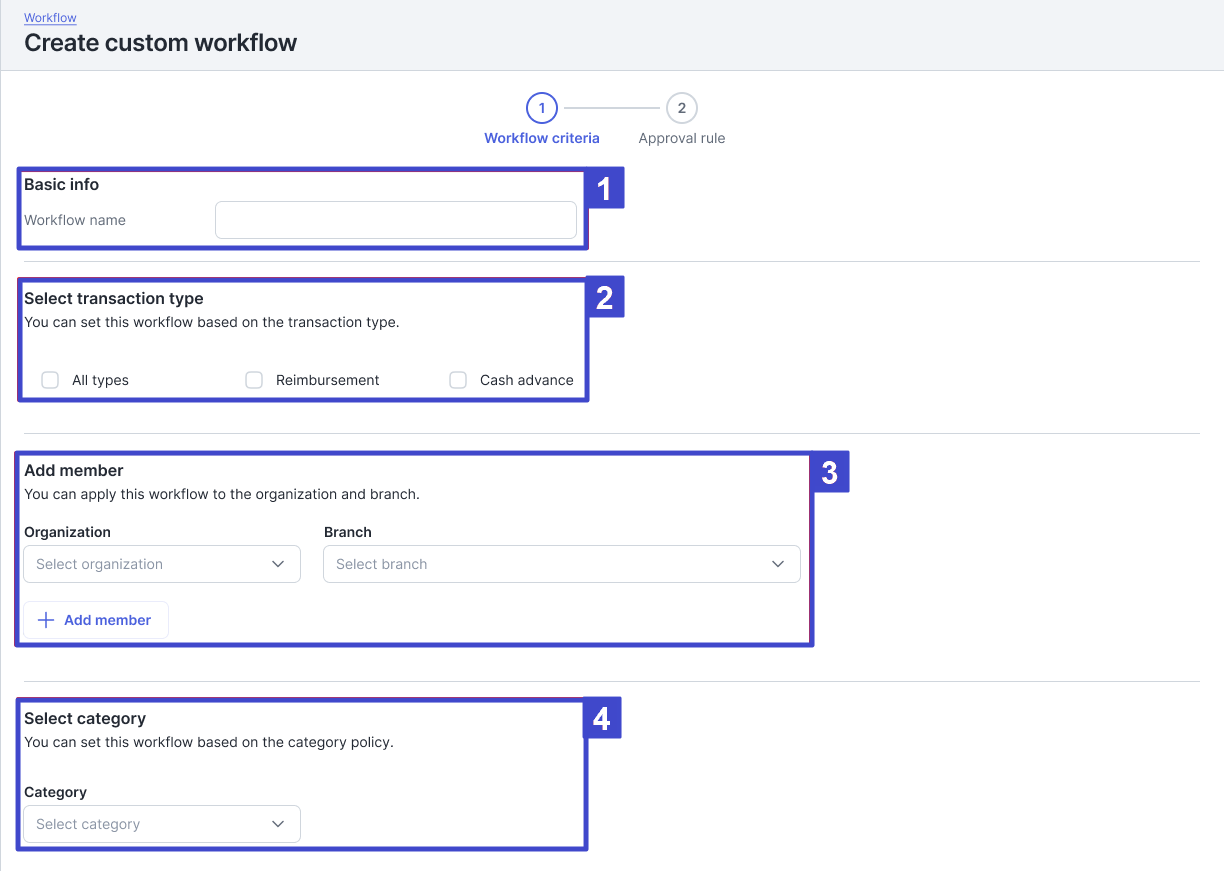This screenshot has width=1224, height=871.
Task: Click the Workflow name text field
Action: click(x=395, y=220)
